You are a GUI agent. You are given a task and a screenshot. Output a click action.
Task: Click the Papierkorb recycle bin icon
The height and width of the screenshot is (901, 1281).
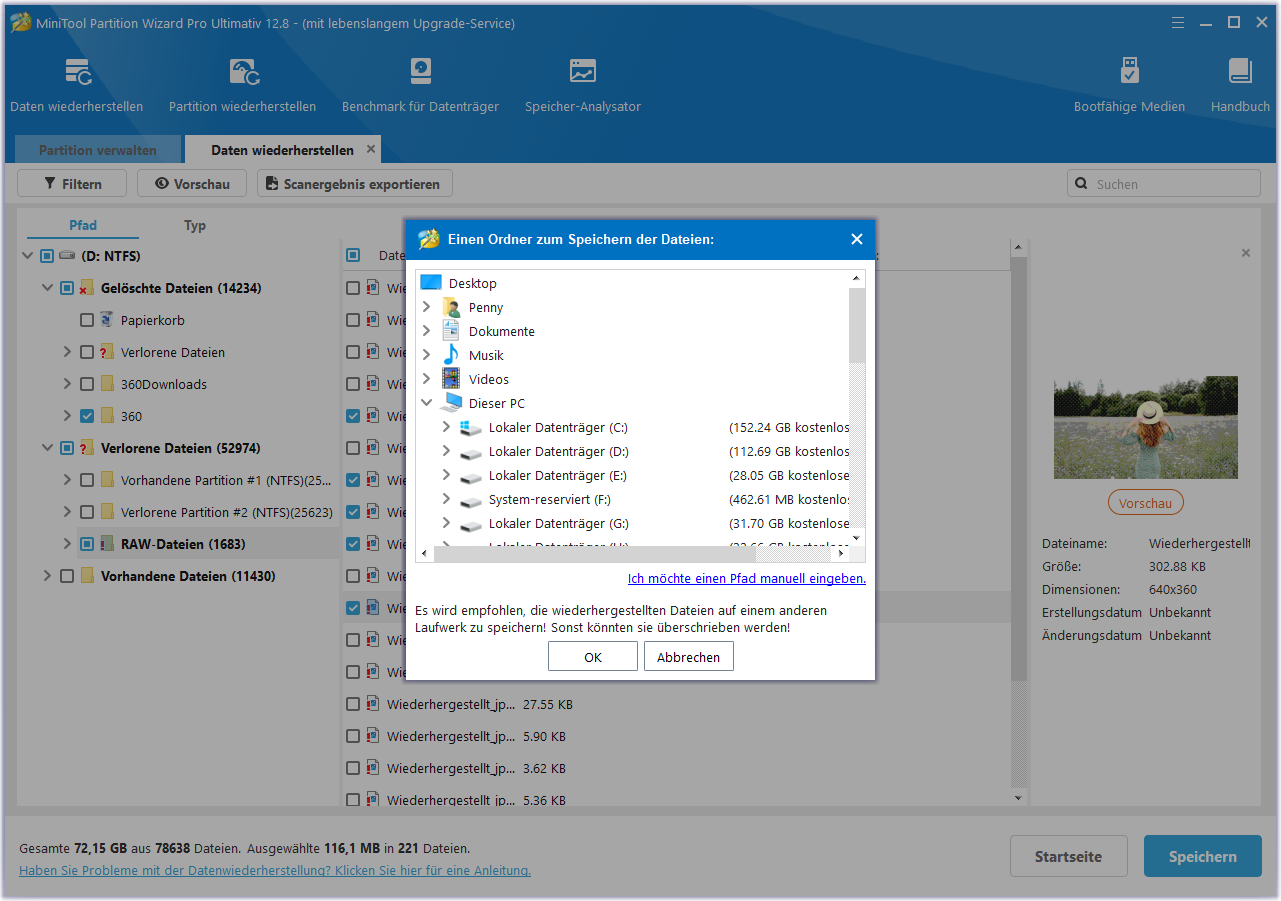tap(107, 320)
